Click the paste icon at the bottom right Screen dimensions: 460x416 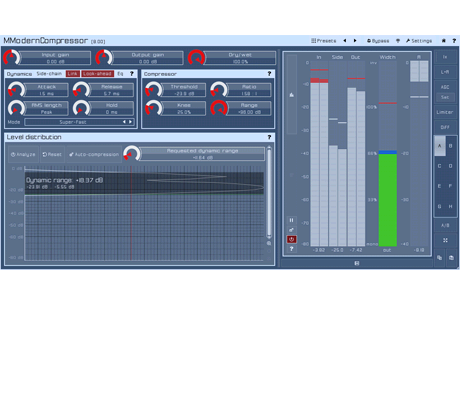tap(451, 258)
